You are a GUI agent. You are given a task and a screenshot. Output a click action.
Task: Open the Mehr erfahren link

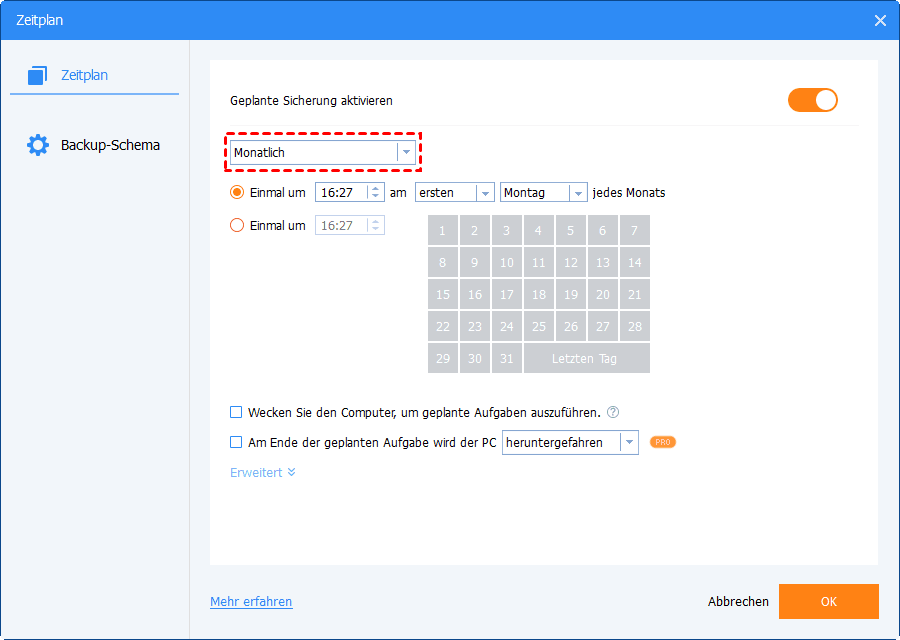click(x=251, y=602)
